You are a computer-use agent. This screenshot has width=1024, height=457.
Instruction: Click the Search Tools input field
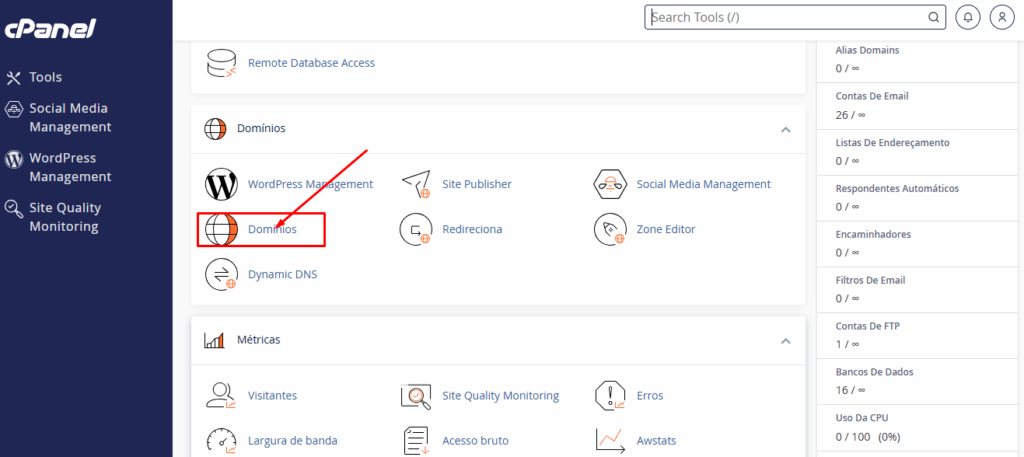tap(795, 18)
